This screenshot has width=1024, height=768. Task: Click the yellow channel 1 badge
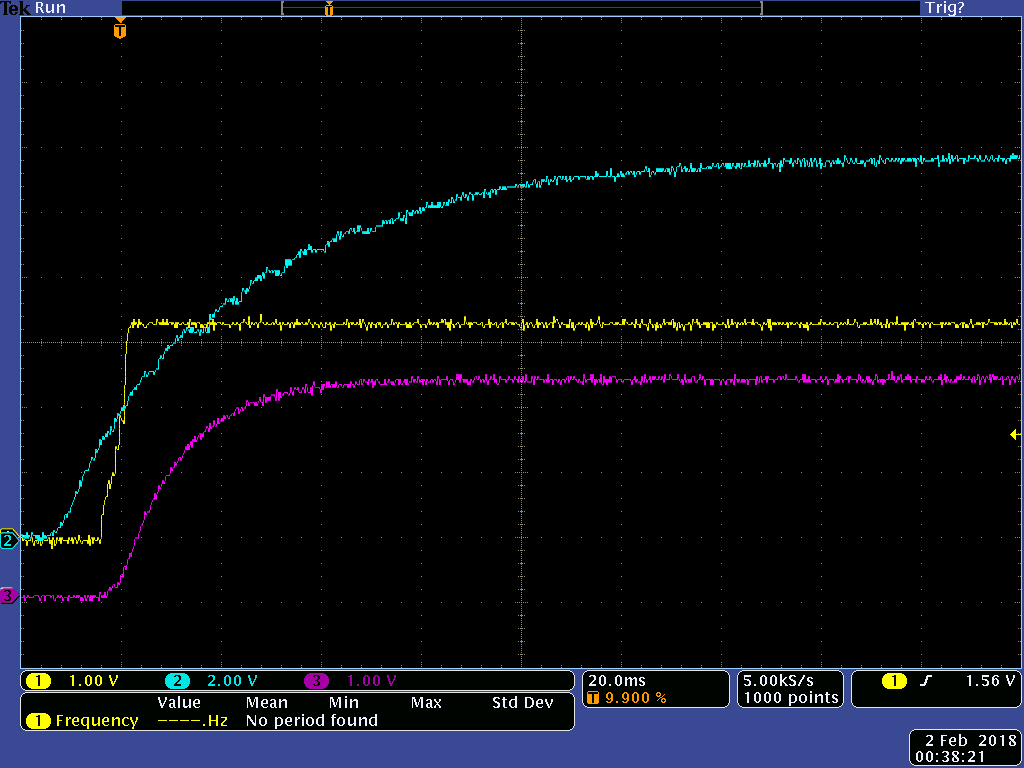tap(38, 681)
